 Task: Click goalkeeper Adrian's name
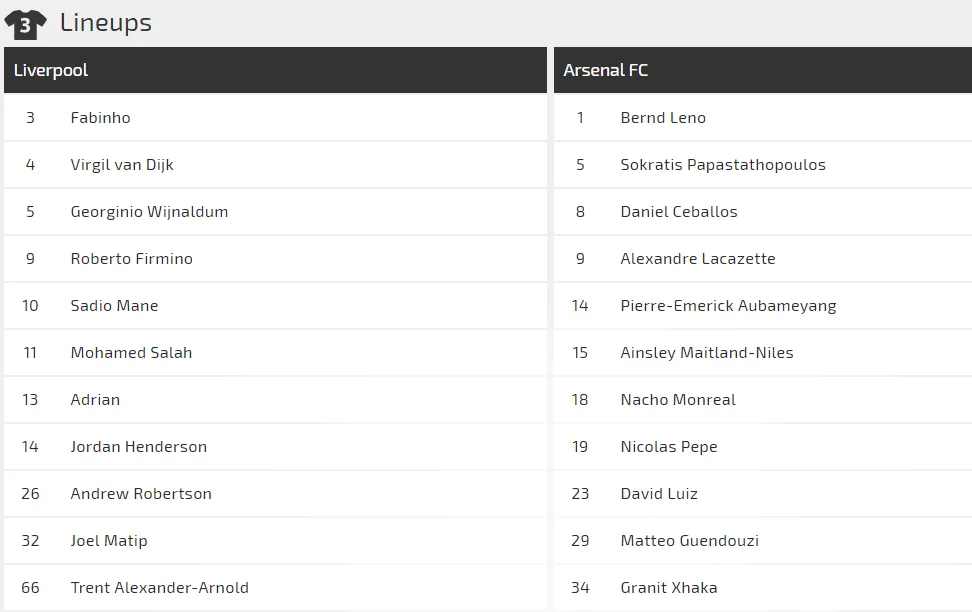coord(95,400)
